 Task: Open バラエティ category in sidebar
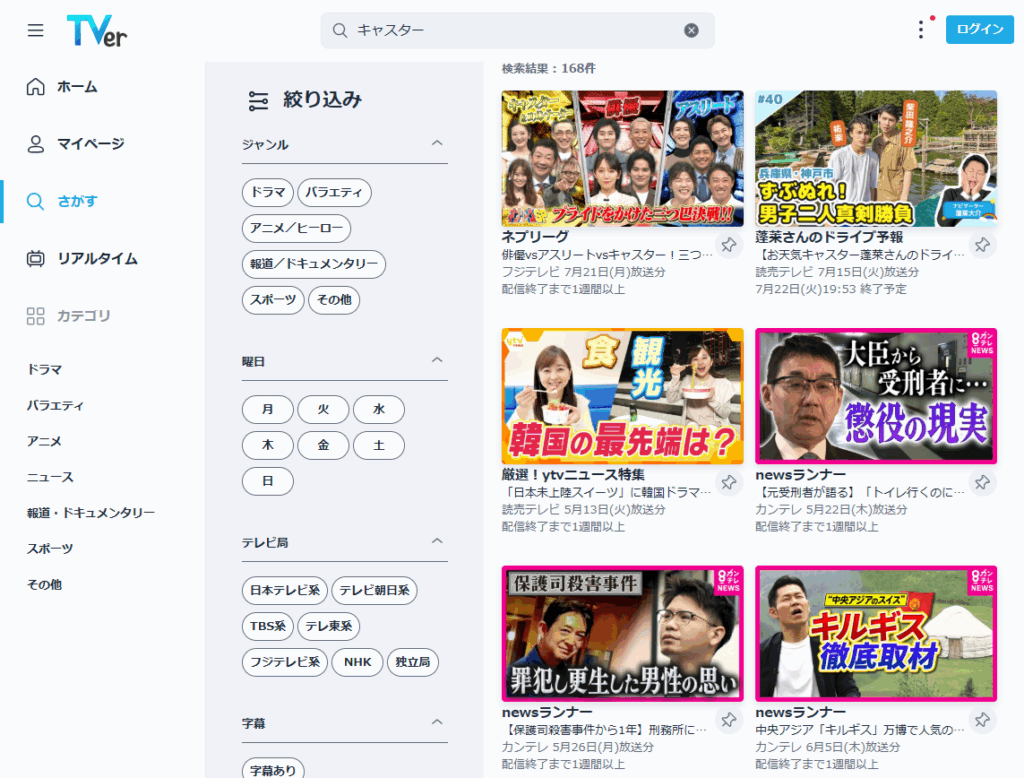56,406
